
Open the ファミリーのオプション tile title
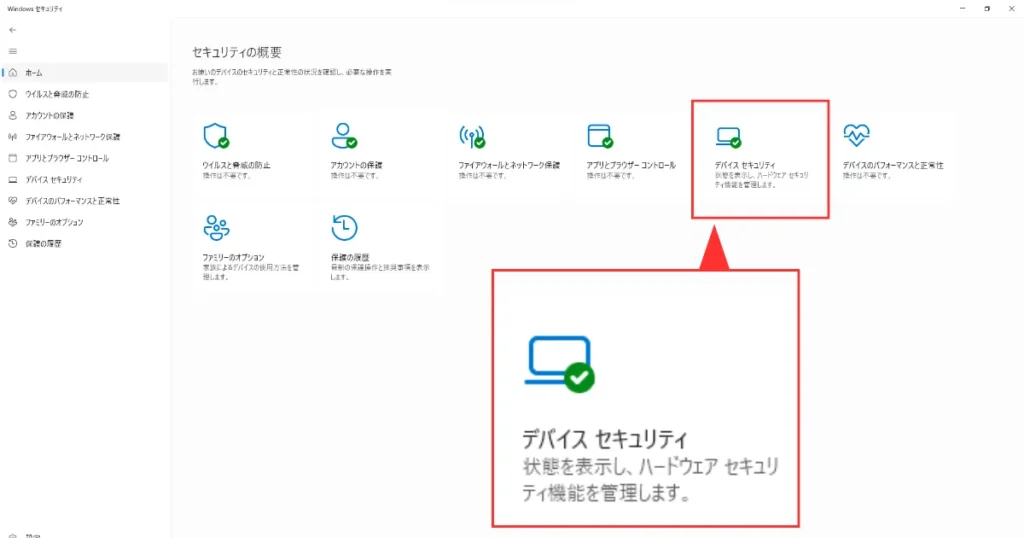(233, 257)
